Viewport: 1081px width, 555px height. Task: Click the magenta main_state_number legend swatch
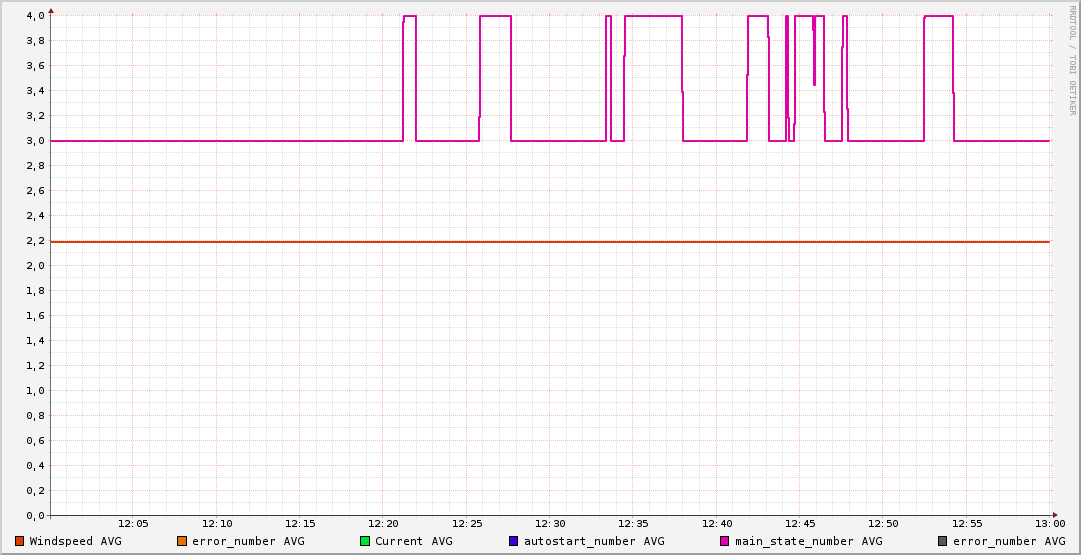pos(725,541)
